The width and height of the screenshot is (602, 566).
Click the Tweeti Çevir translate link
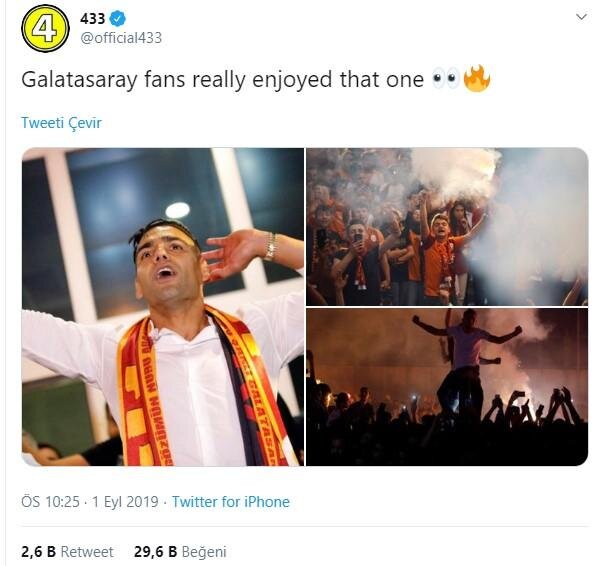point(61,123)
